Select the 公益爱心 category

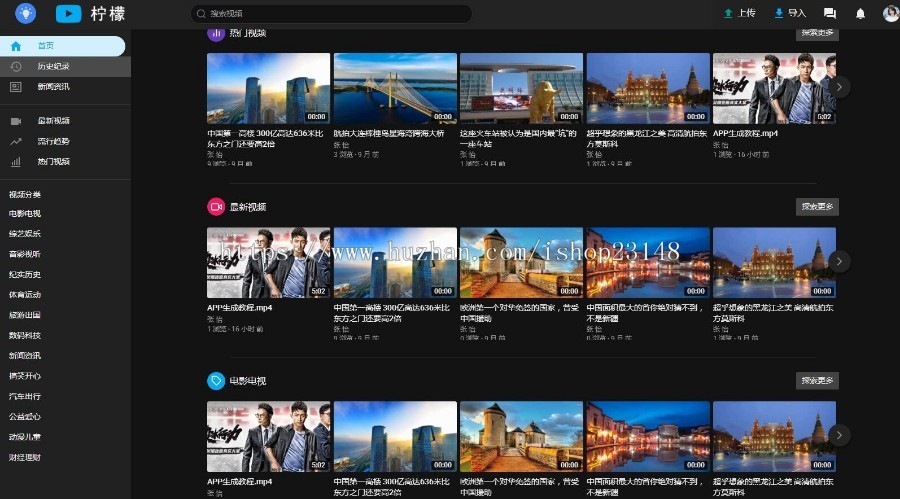point(25,416)
